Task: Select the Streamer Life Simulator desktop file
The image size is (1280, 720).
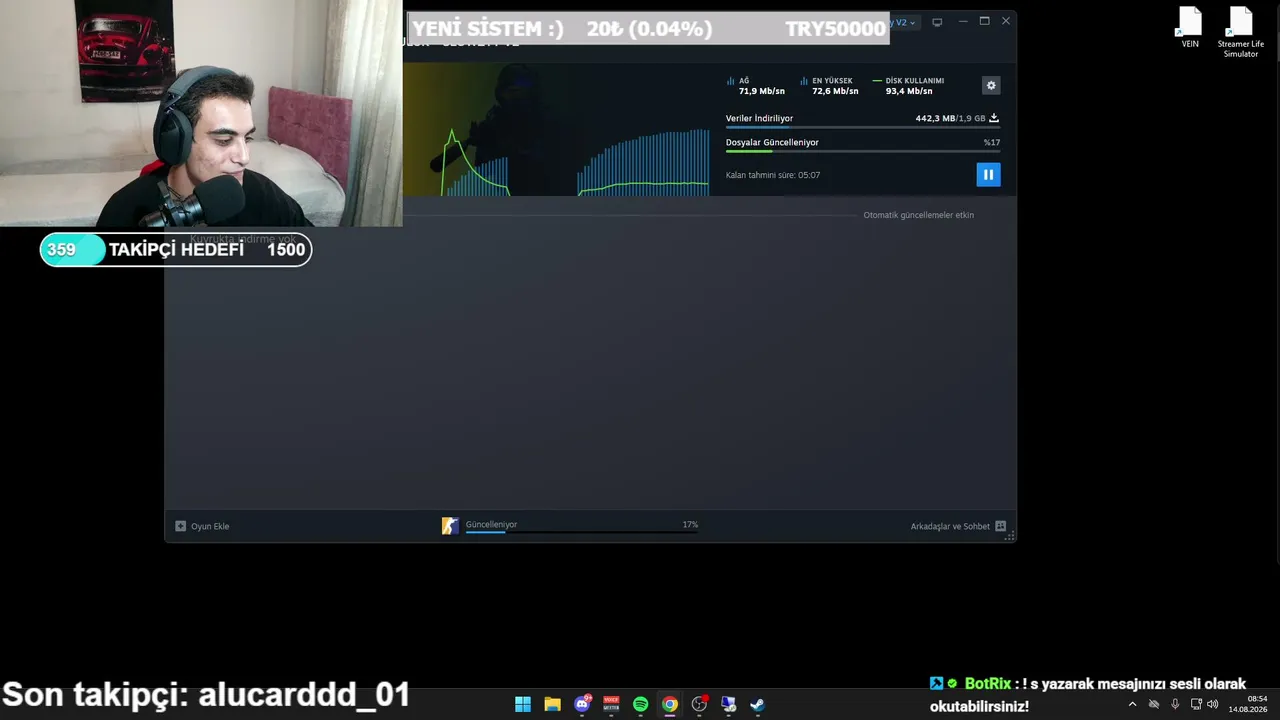Action: pos(1241,33)
